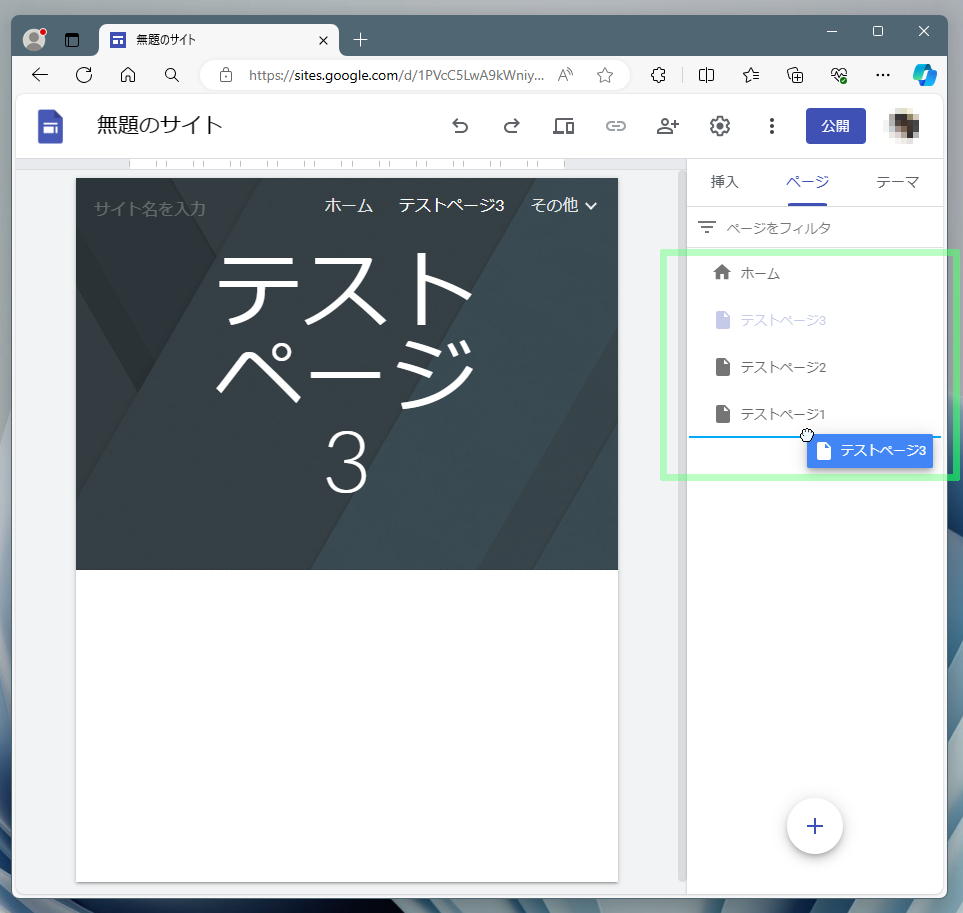Add this page to favorites star

click(605, 75)
